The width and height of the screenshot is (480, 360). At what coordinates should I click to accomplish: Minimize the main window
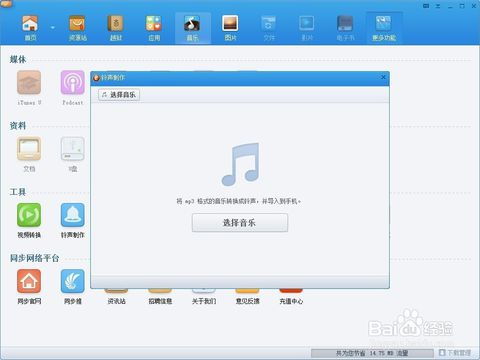click(x=450, y=6)
